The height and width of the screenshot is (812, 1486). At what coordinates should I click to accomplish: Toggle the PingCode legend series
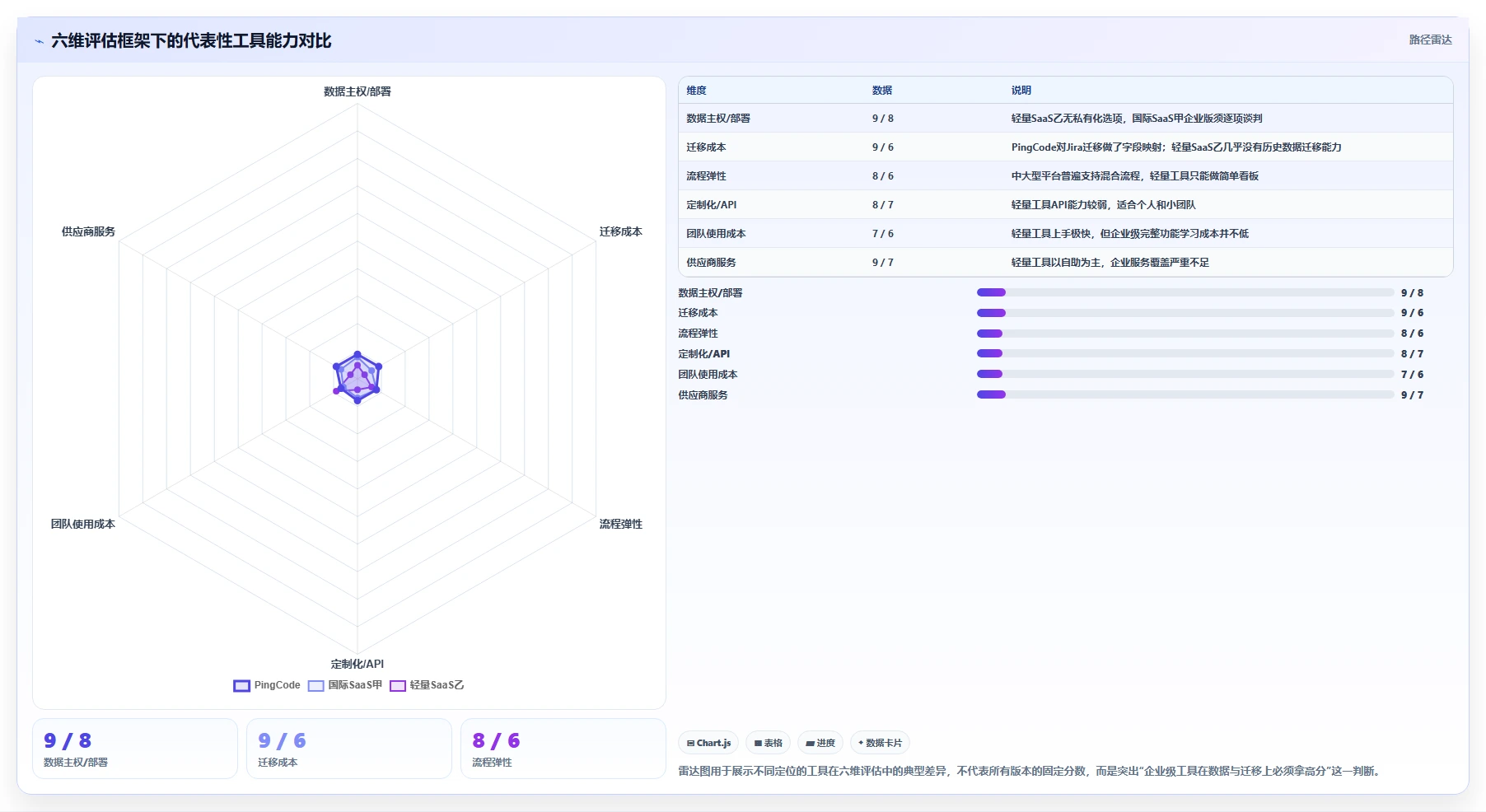[267, 685]
